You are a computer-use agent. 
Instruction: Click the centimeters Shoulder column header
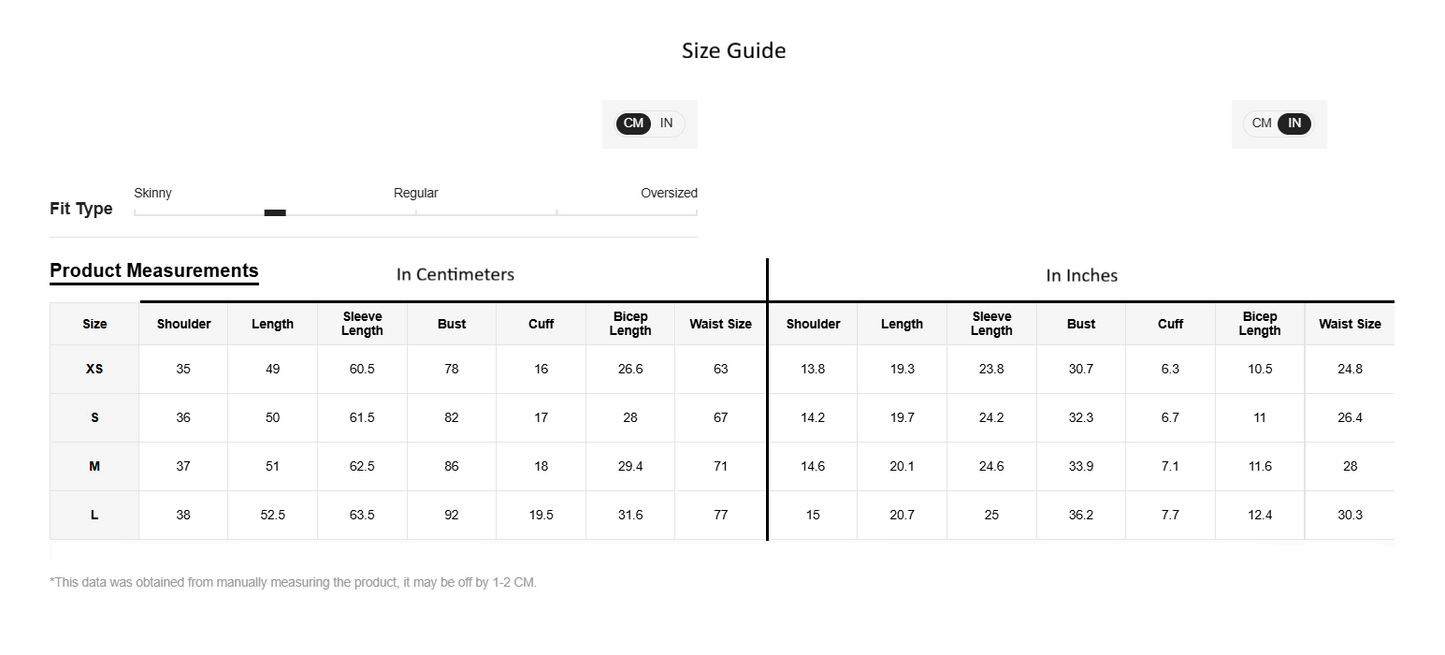pos(184,324)
